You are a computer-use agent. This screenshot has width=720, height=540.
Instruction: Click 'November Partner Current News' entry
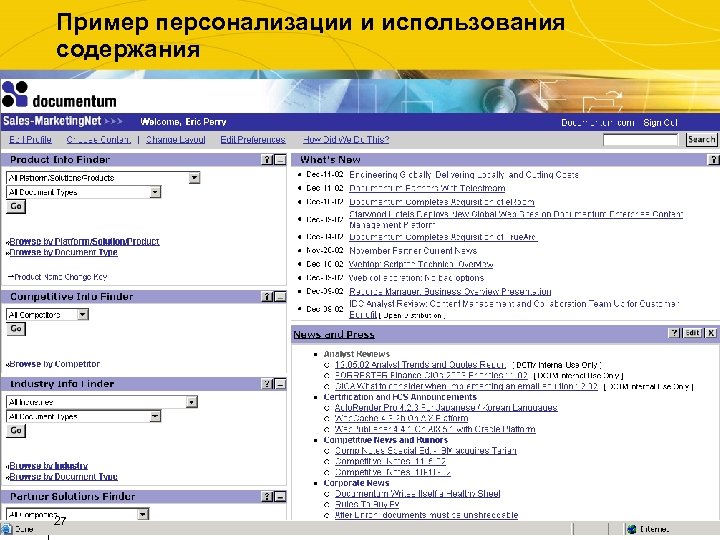(x=413, y=251)
